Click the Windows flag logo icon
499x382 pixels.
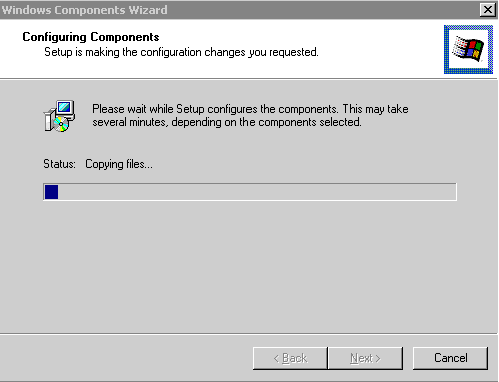[468, 49]
